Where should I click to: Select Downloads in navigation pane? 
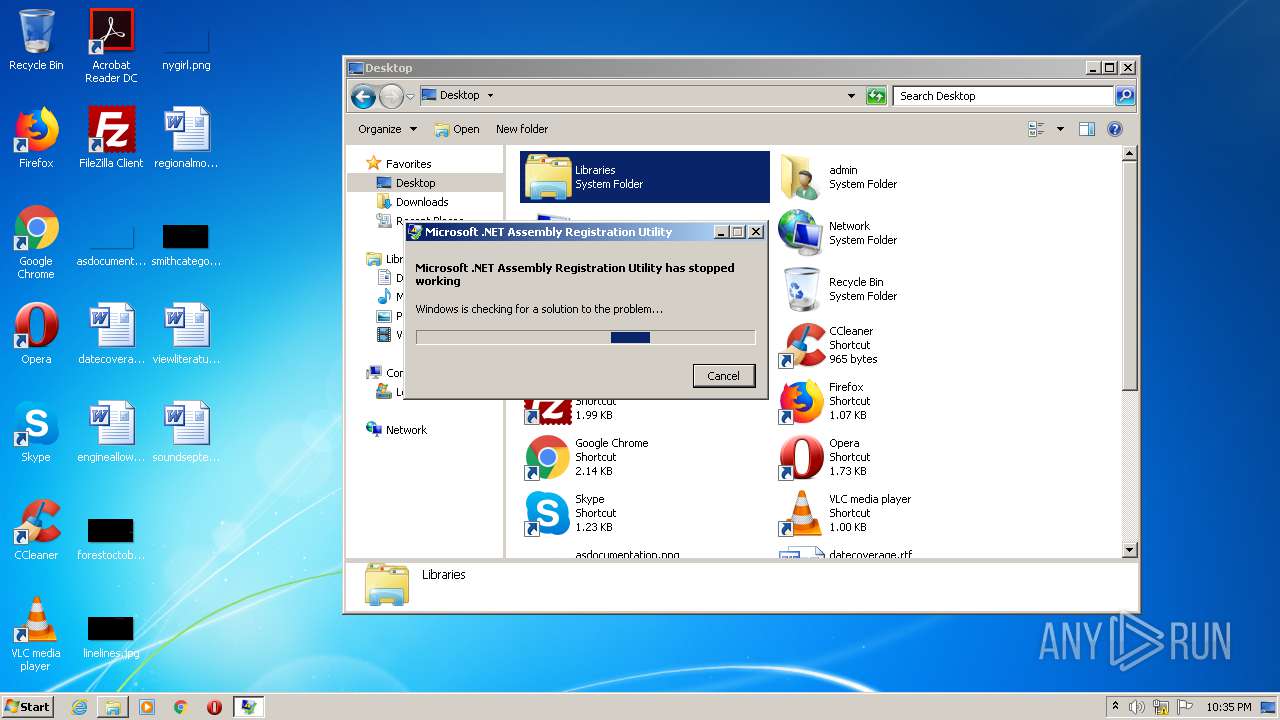click(x=421, y=202)
